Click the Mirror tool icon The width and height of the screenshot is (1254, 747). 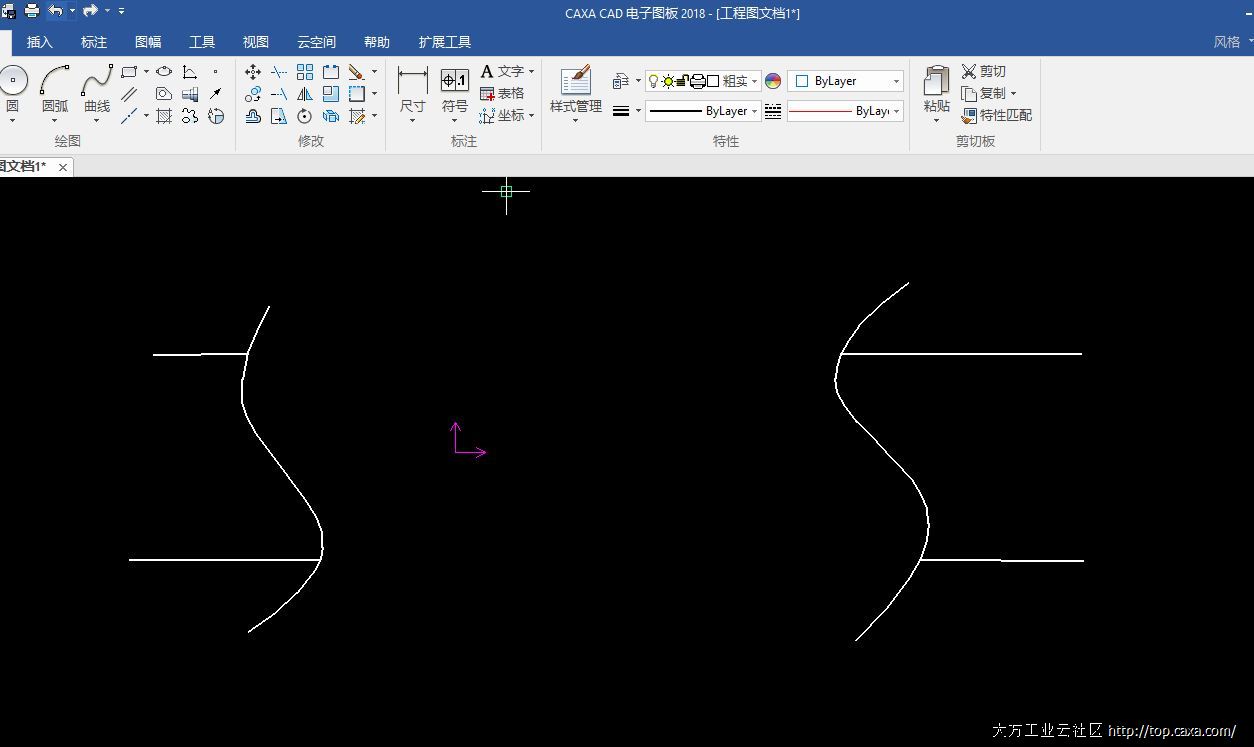click(x=305, y=94)
